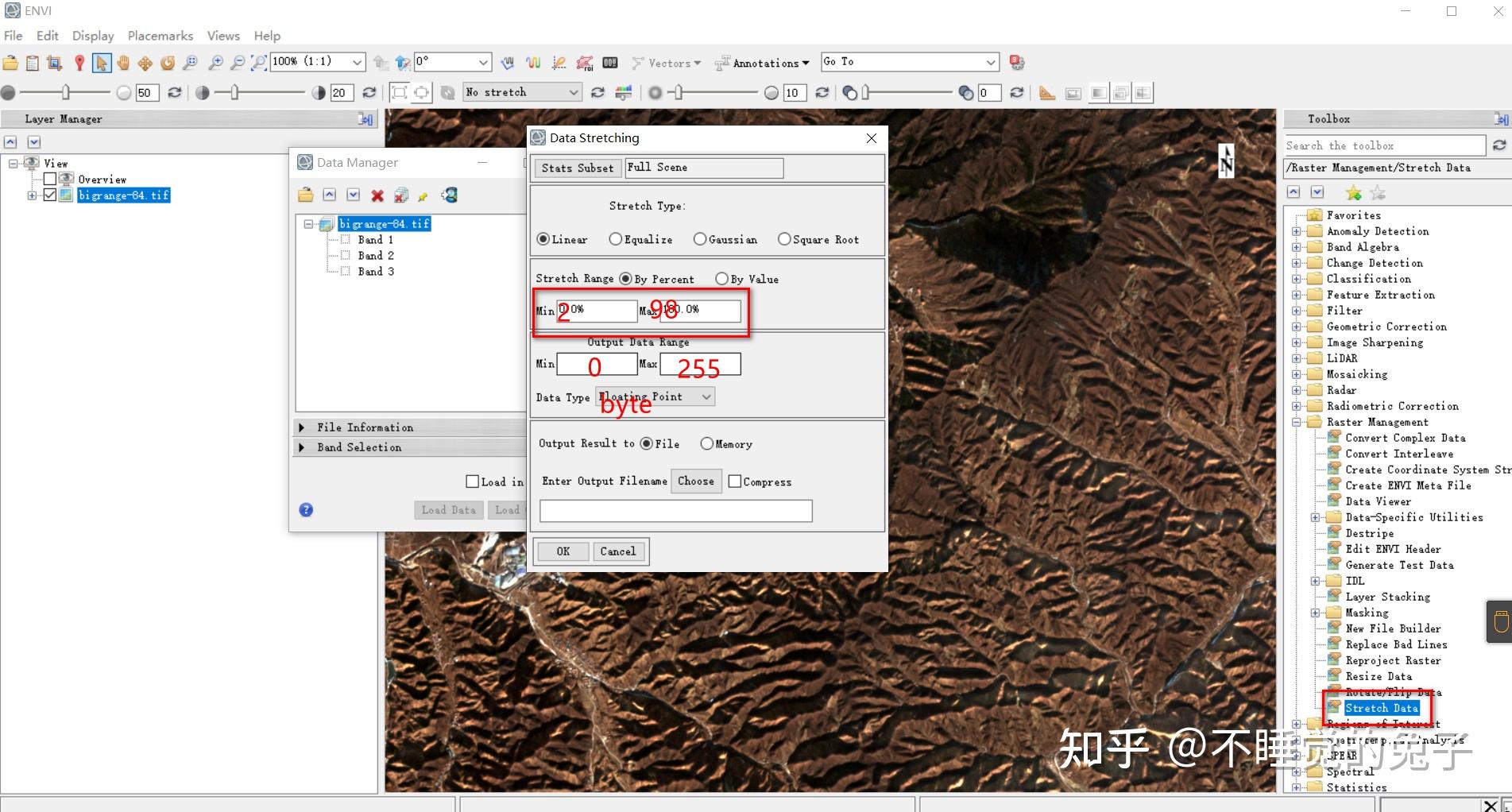Click the Mensuration ruler icon
The height and width of the screenshot is (812, 1512).
(1047, 93)
